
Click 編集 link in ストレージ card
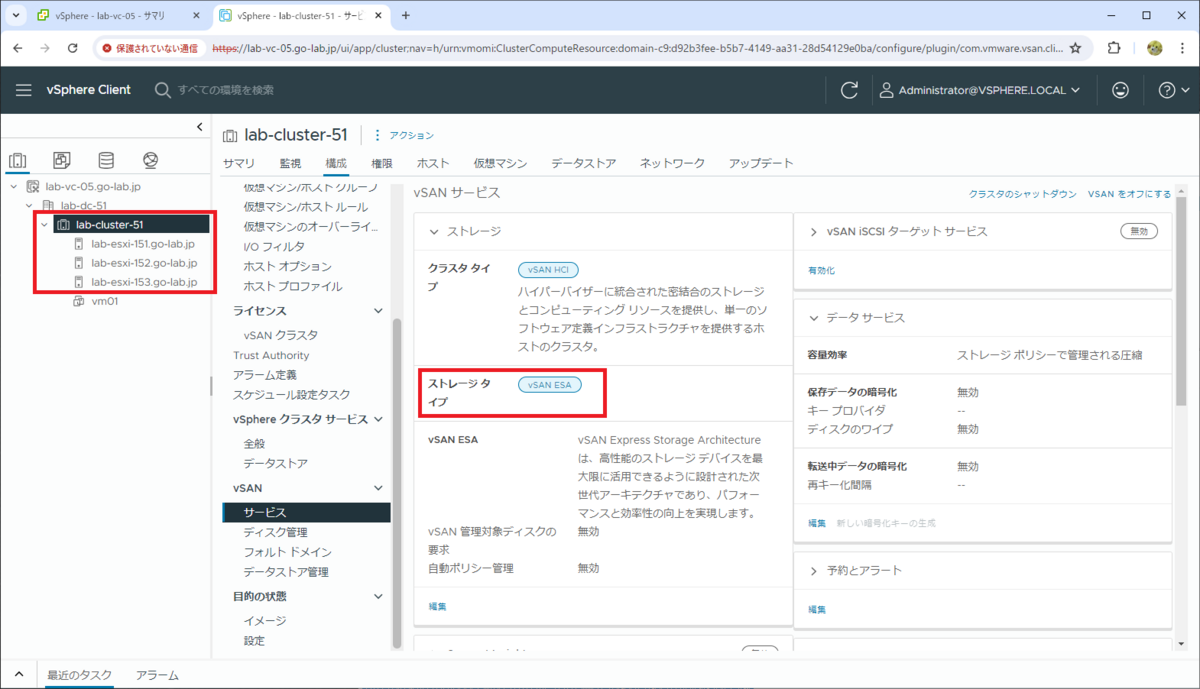point(438,606)
